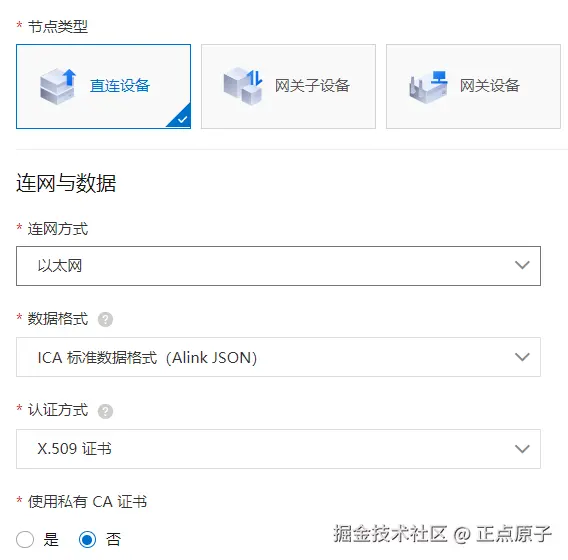Open the 连网方式 dropdown showing 以太网
Image resolution: width=568 pixels, height=560 pixels.
(278, 266)
